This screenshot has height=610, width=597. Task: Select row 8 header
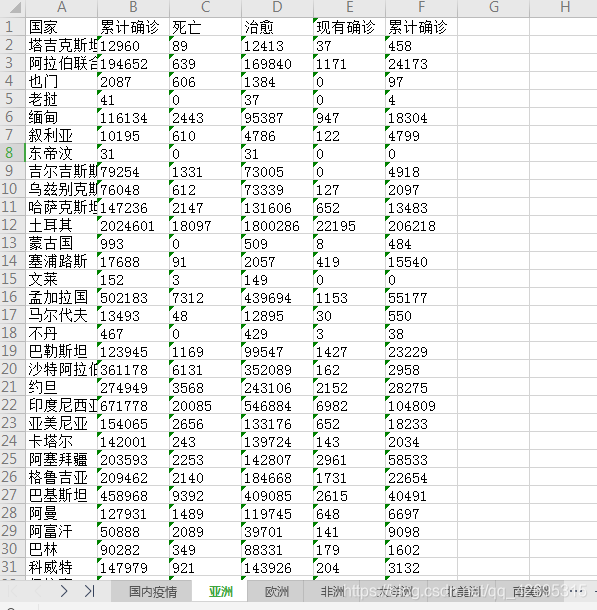(x=13, y=153)
